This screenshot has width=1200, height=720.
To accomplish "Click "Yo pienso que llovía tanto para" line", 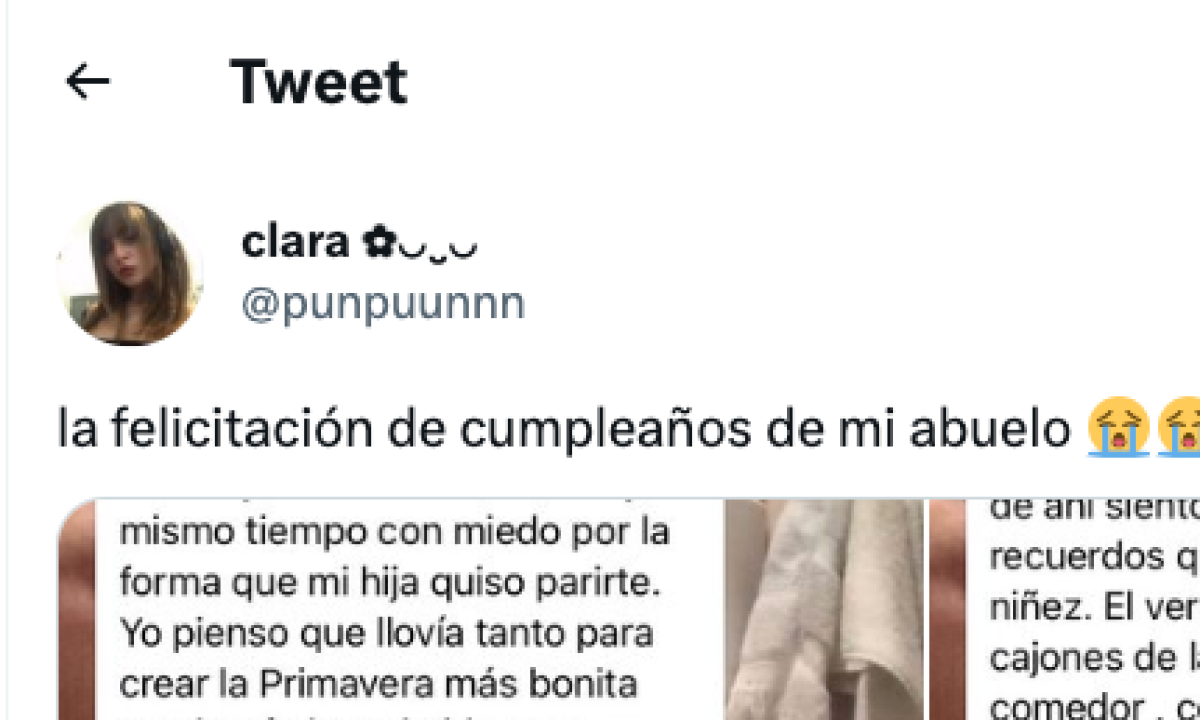I will point(386,634).
